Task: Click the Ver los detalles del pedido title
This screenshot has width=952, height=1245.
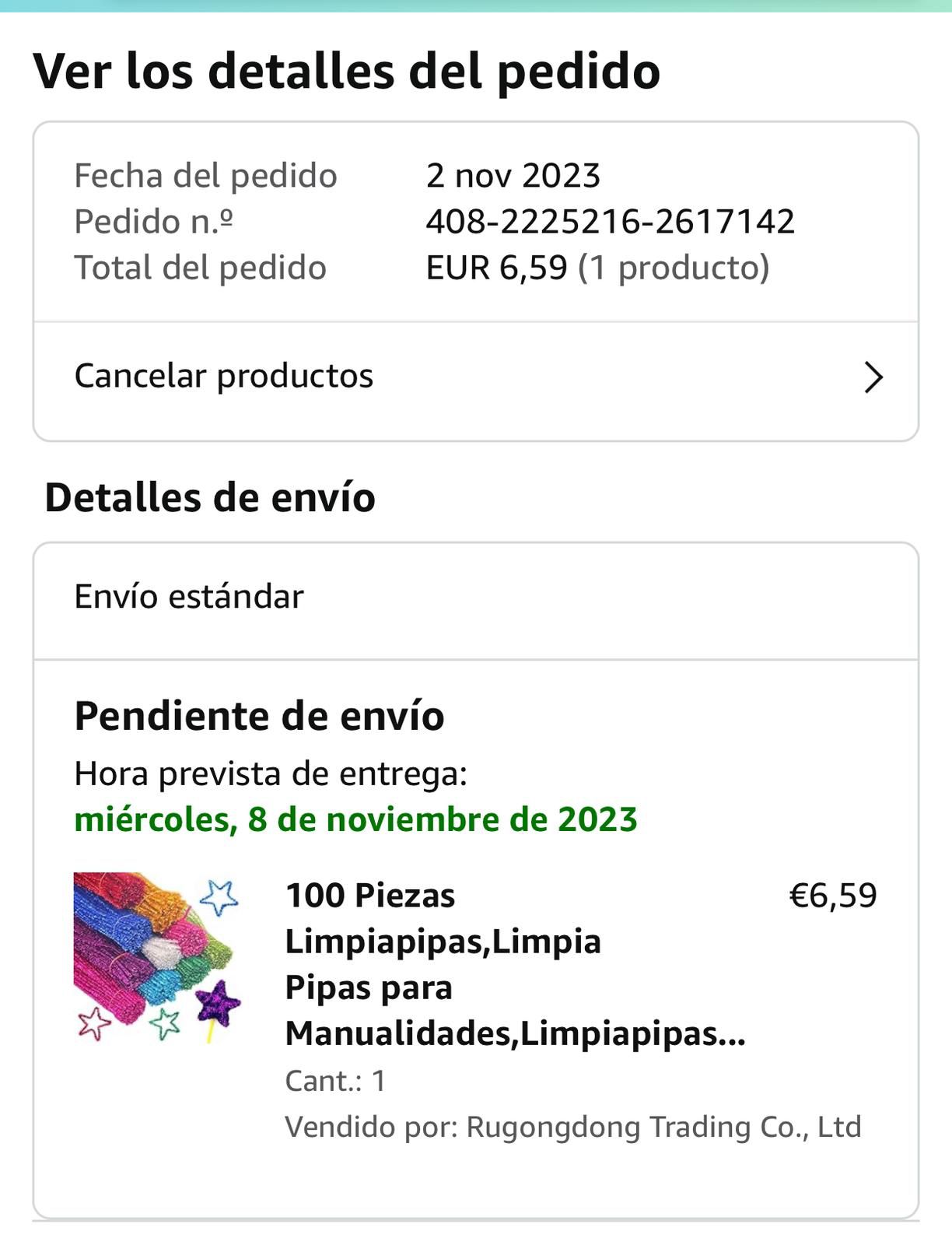Action: pos(346,71)
